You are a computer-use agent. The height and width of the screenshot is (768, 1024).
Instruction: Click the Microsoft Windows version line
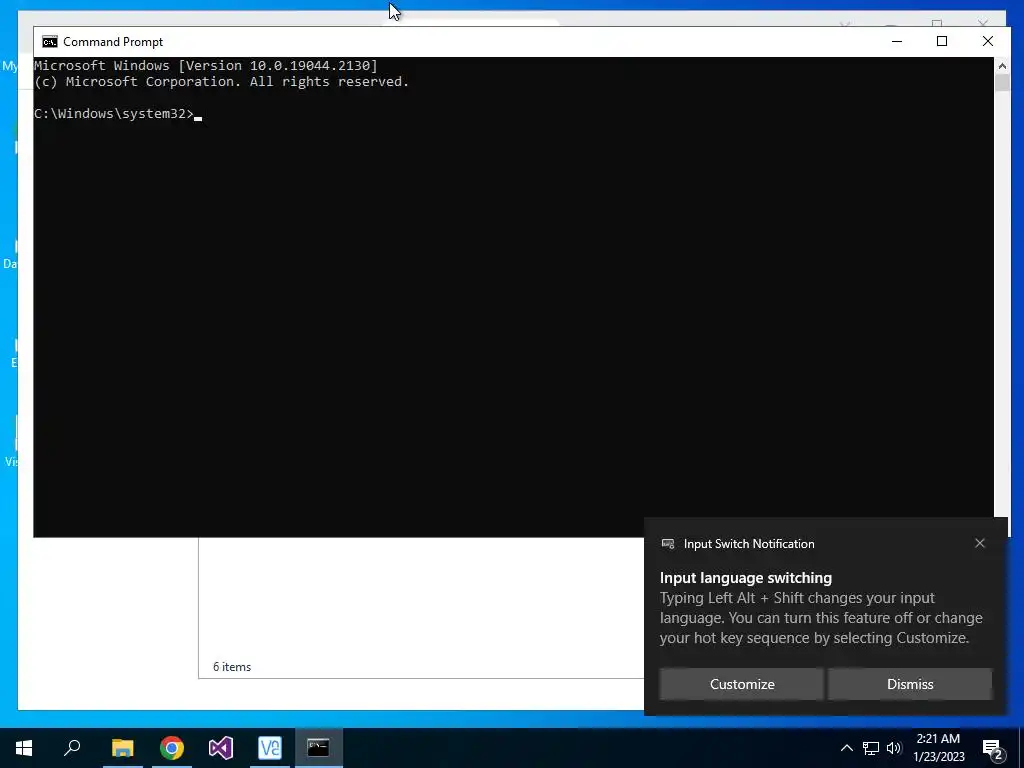(x=206, y=65)
